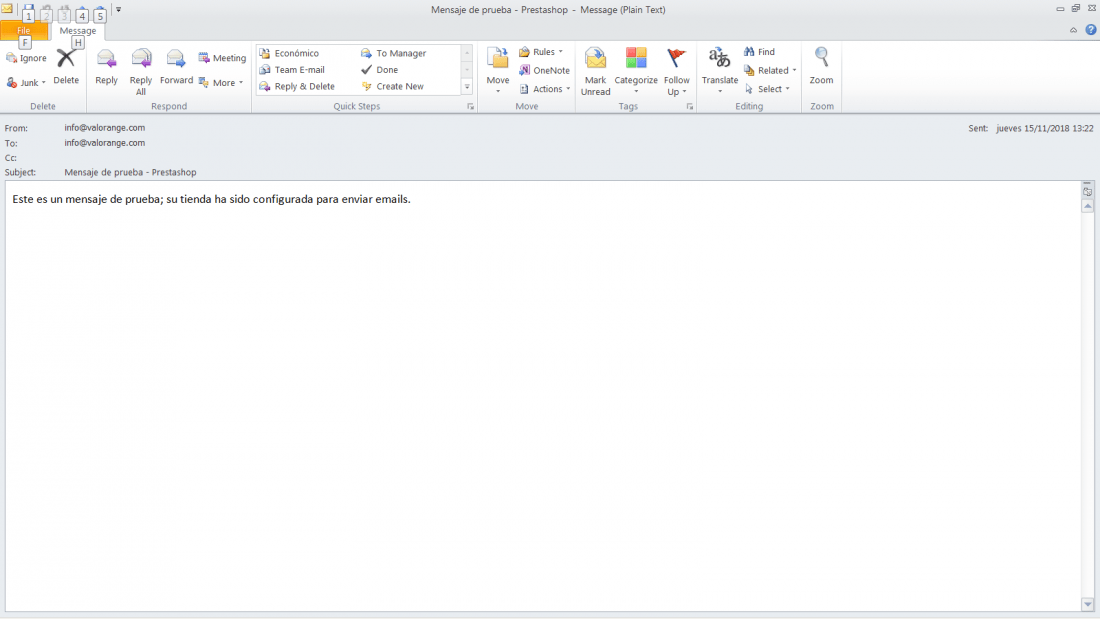Screen dimensions: 1100x619
Task: Open the Move to folder button
Action: 498,72
